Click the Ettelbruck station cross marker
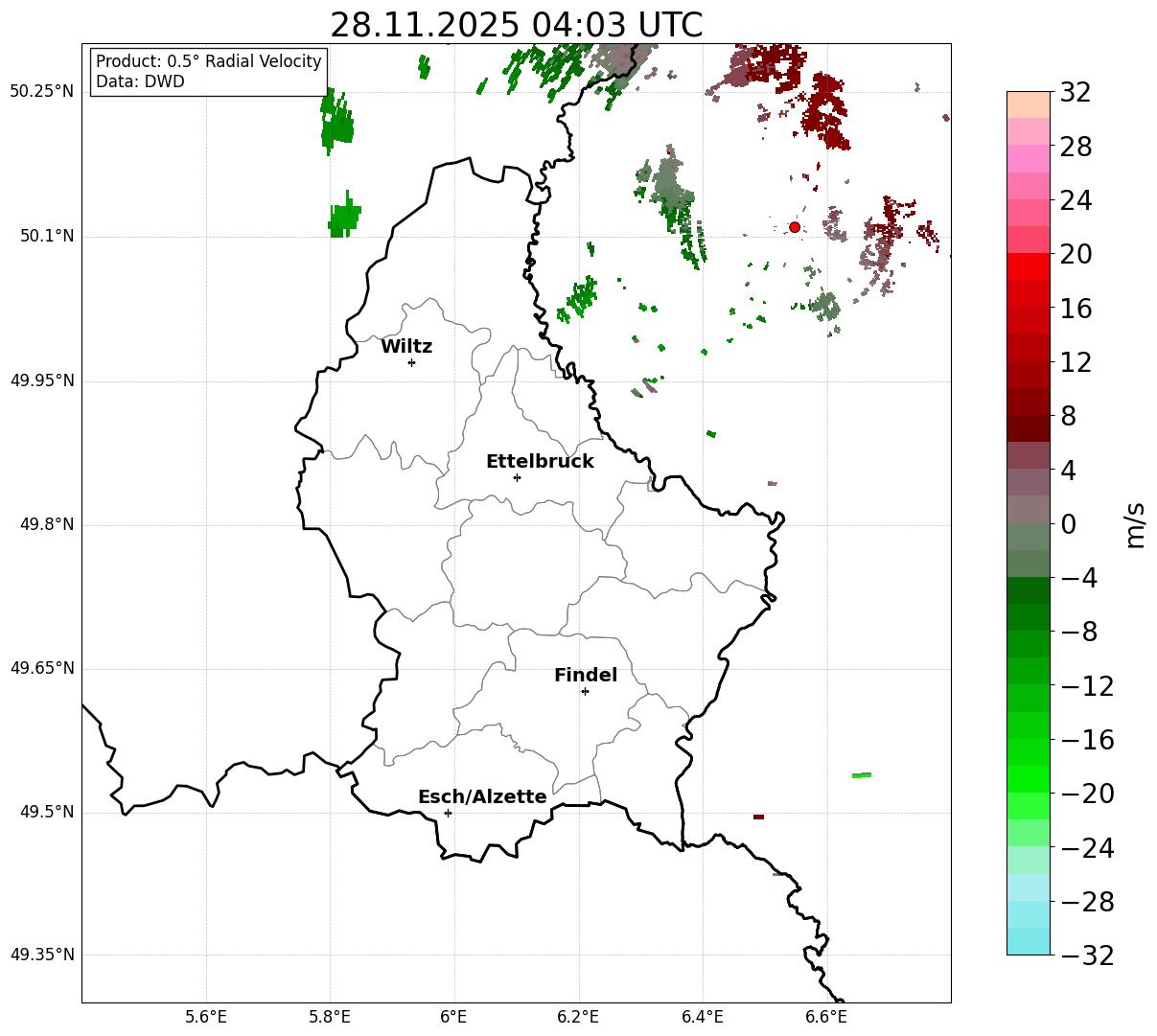1157x1036 pixels. [x=517, y=477]
